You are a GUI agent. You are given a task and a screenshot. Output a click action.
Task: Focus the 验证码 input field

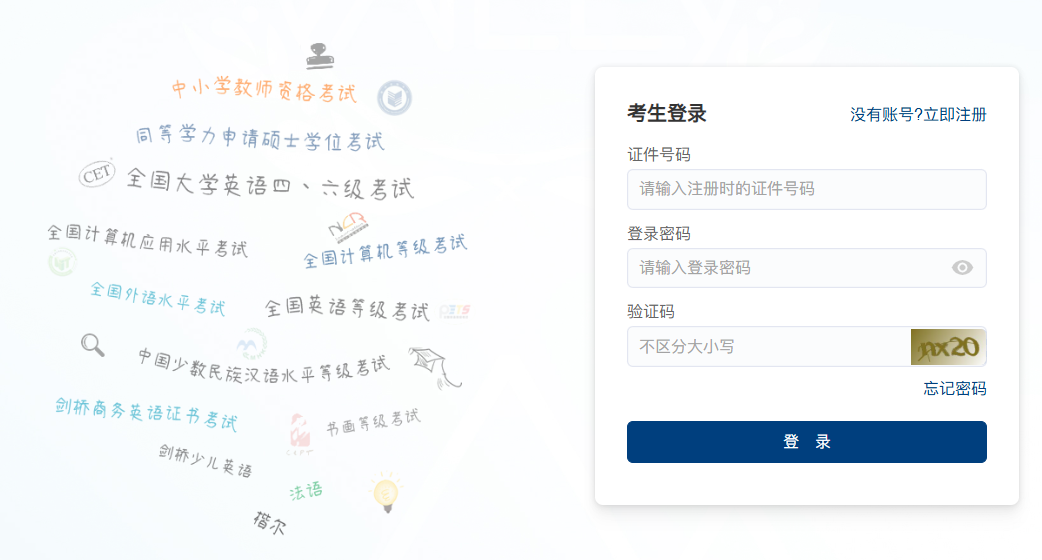click(769, 347)
